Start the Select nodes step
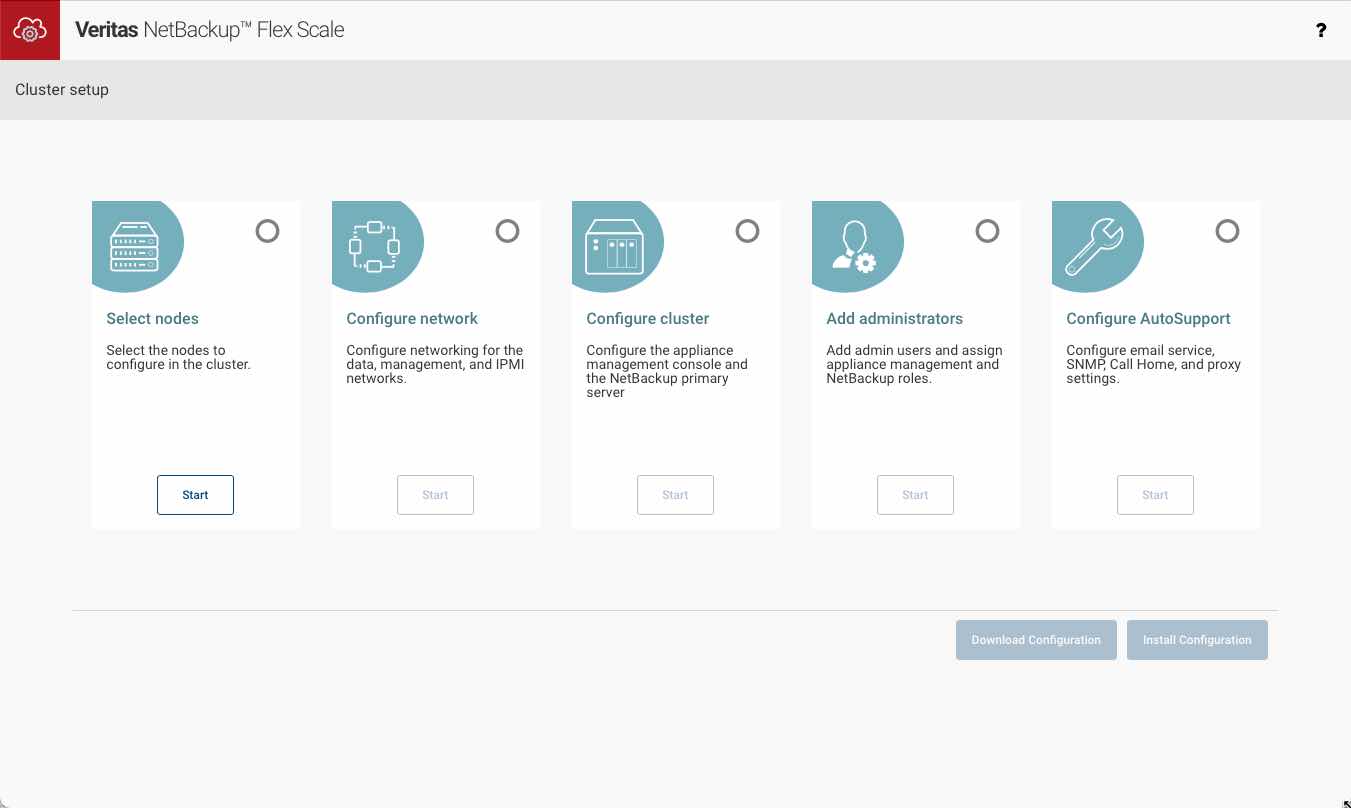Screen dimensions: 1351x808 coord(195,495)
